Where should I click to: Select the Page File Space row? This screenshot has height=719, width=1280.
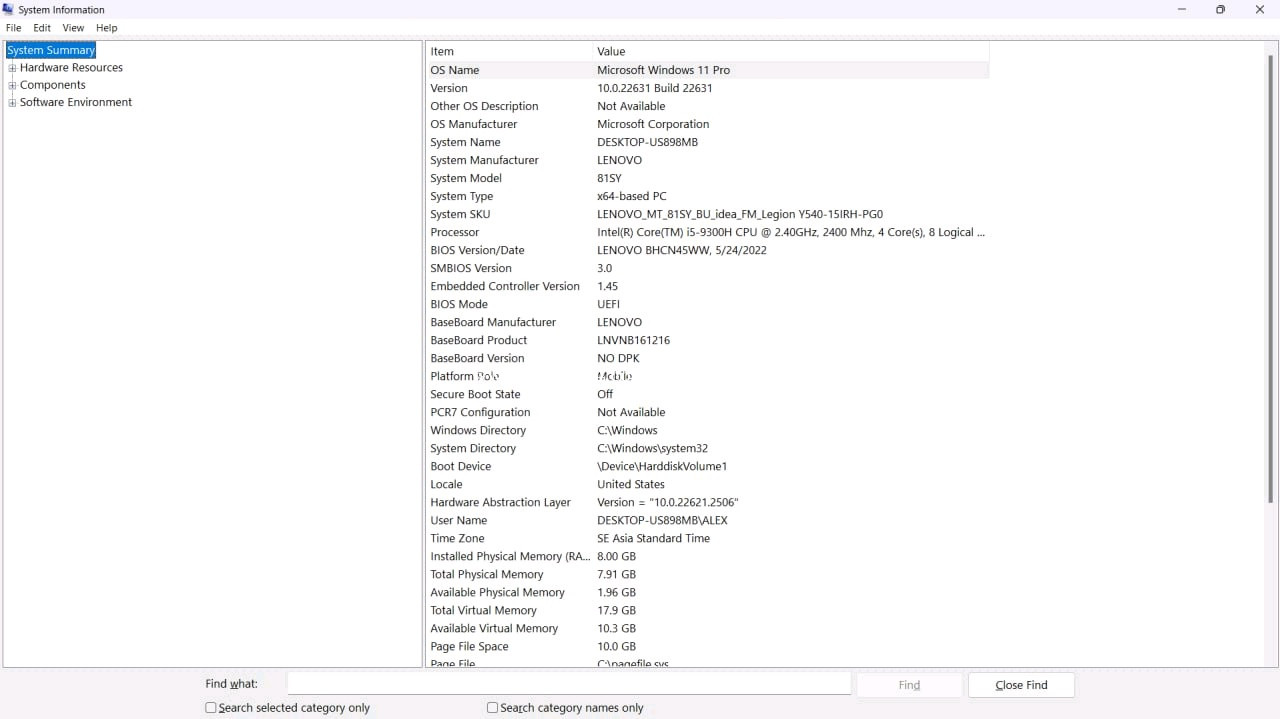tap(708, 646)
